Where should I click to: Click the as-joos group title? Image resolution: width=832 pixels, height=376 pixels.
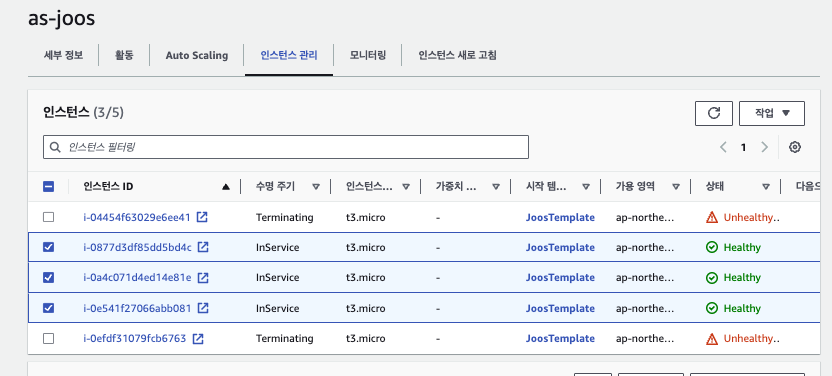tap(62, 19)
